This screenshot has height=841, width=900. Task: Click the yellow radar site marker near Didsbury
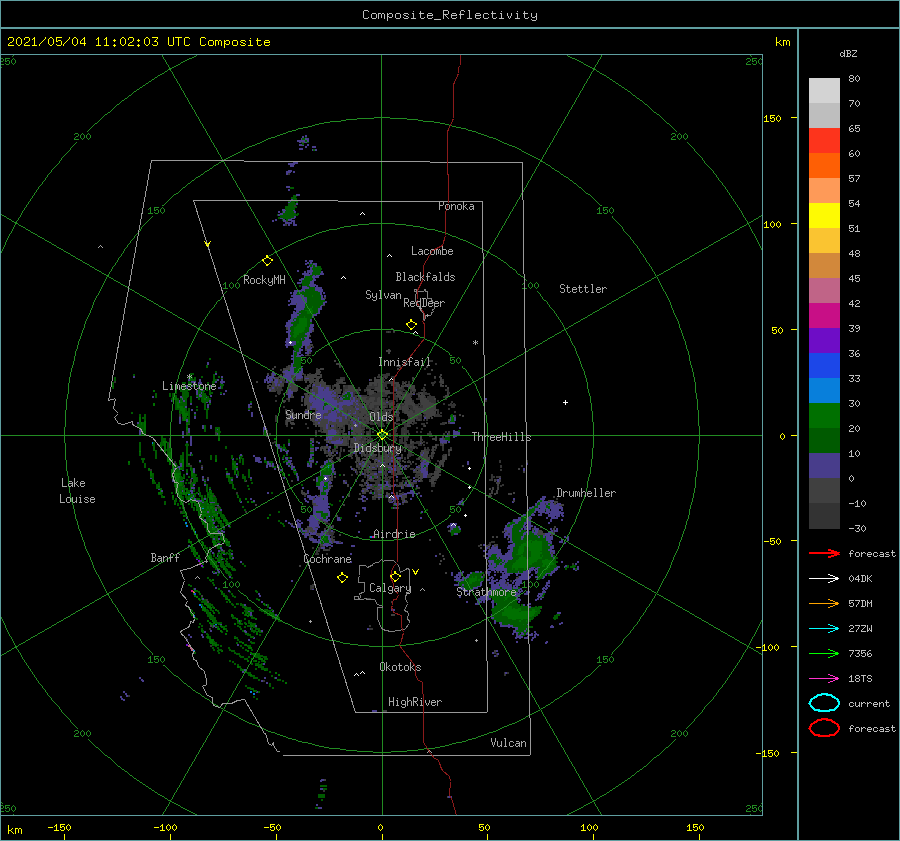(382, 435)
